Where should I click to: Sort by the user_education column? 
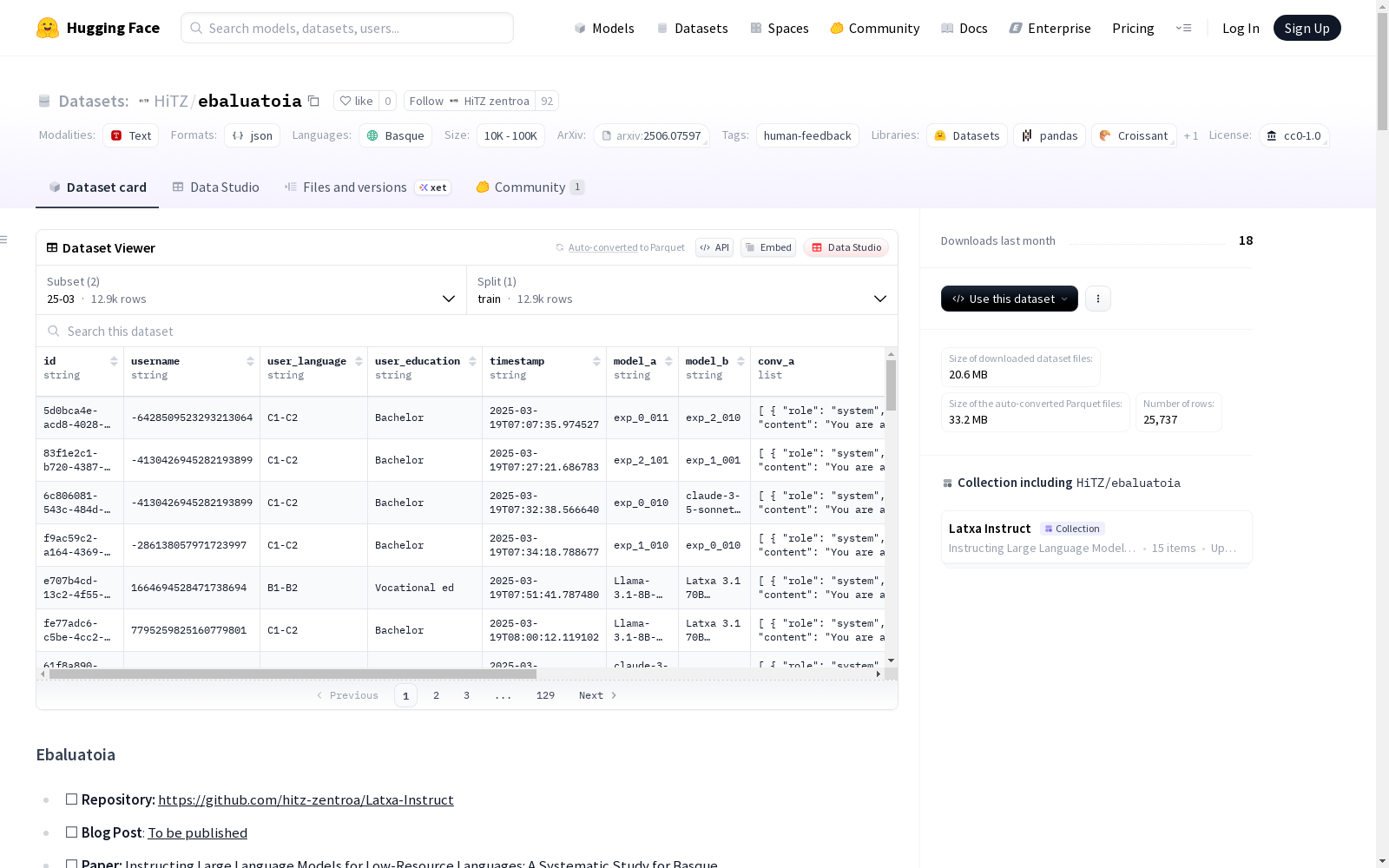click(x=472, y=361)
